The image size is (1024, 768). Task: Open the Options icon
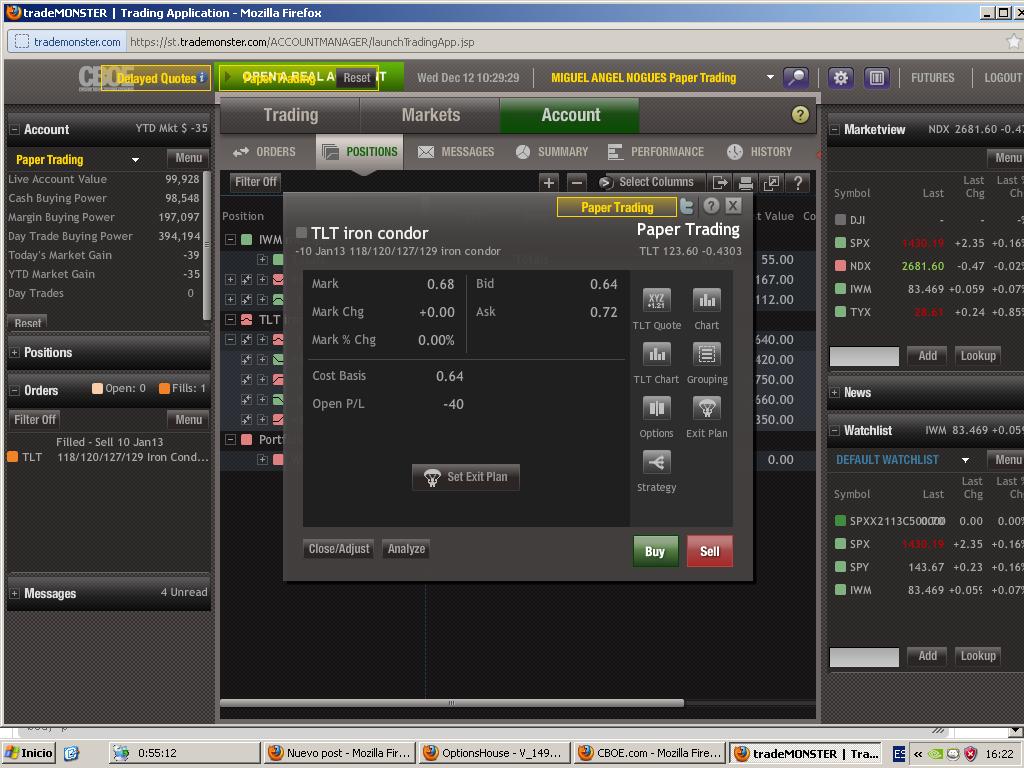click(x=656, y=409)
